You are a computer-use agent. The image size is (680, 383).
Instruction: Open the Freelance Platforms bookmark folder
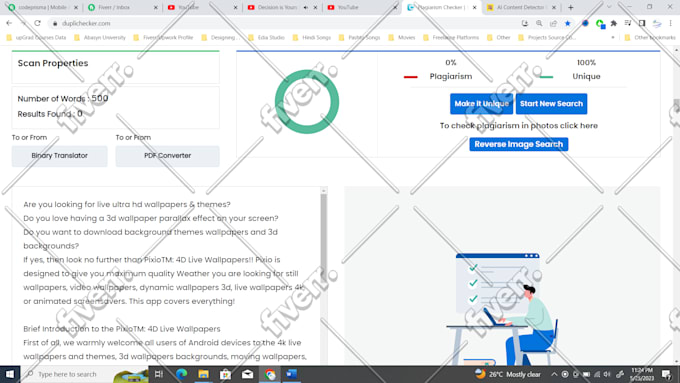[x=451, y=38]
